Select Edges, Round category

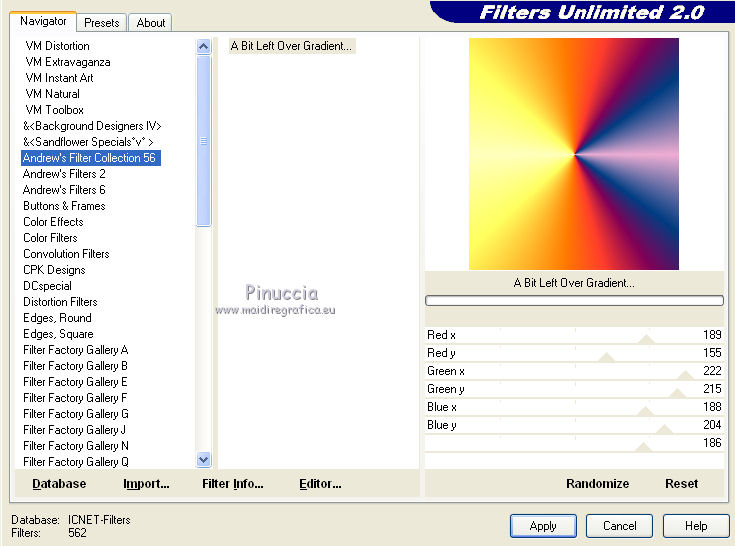pyautogui.click(x=57, y=318)
